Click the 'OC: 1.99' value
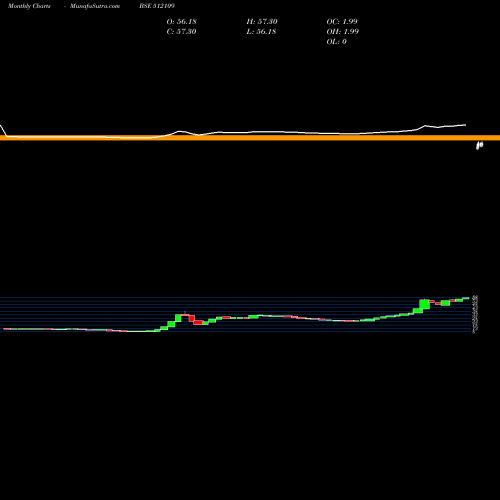Screen dimensions: 500x500 342,21
